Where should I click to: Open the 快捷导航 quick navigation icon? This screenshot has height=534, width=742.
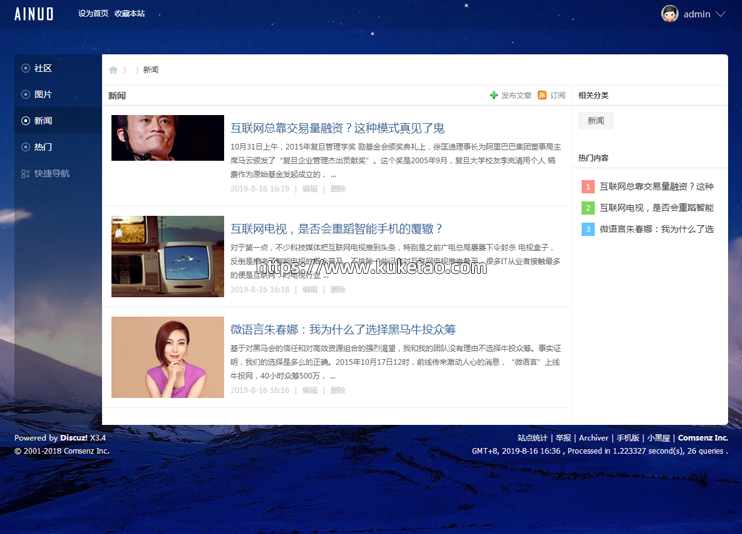pos(25,173)
